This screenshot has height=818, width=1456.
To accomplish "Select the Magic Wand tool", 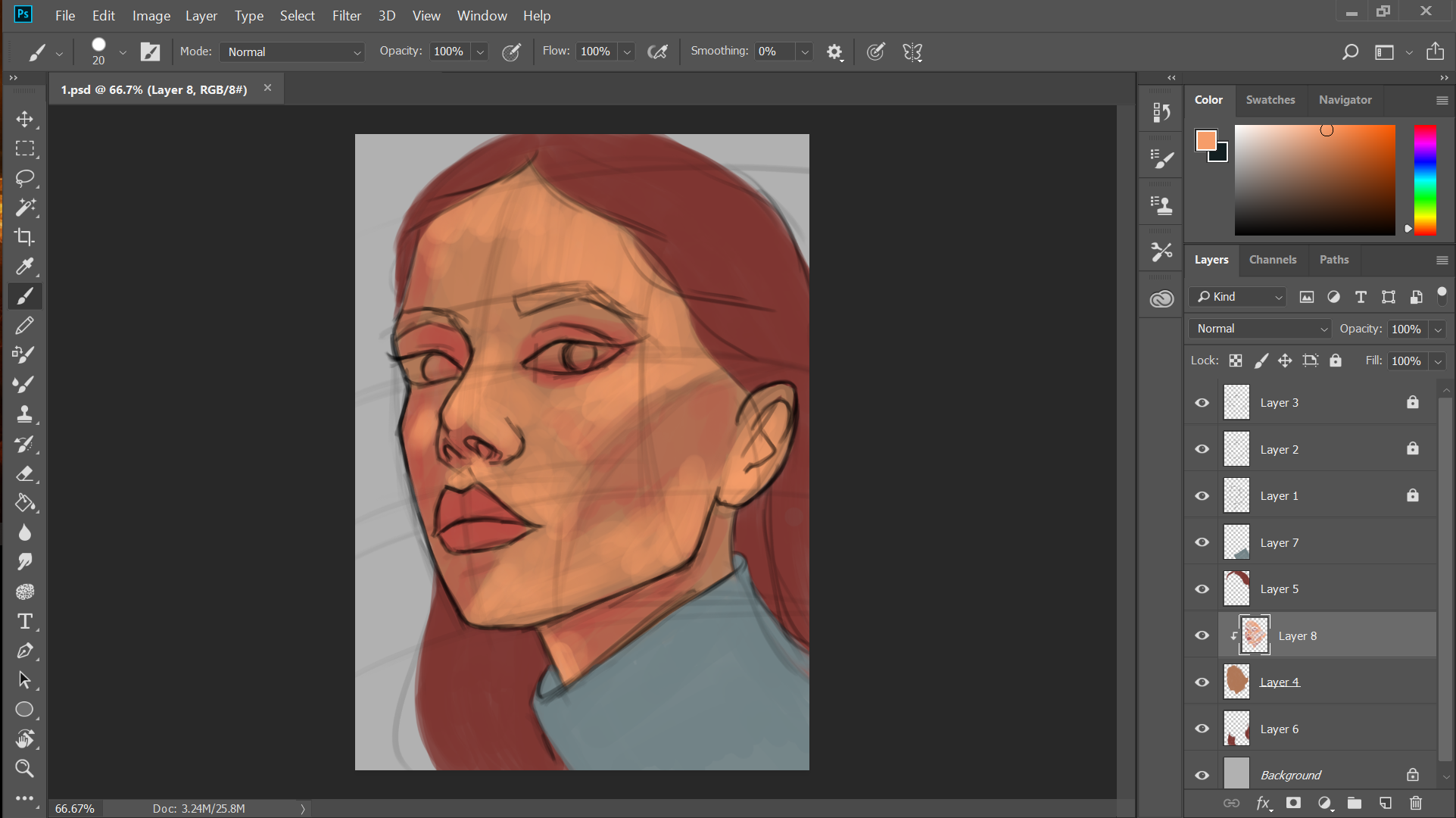I will (25, 208).
